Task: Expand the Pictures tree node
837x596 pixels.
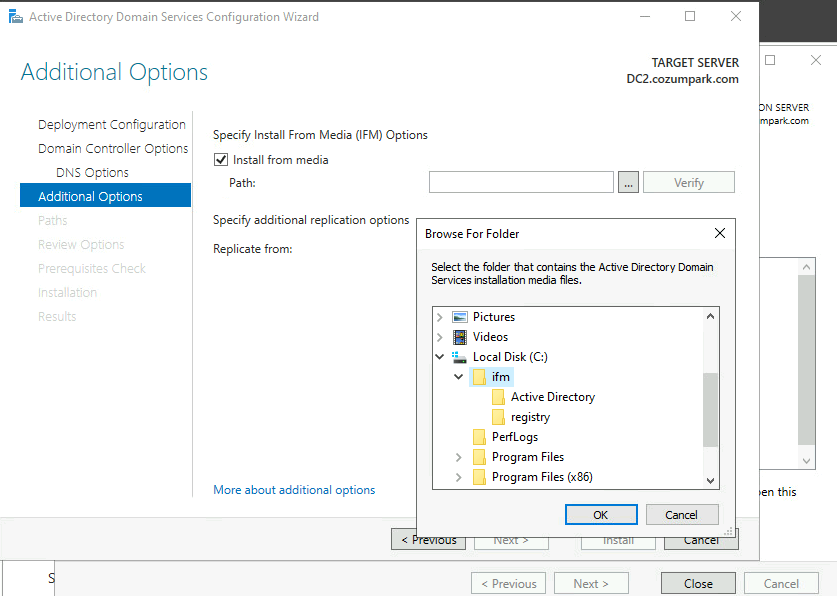Action: click(x=440, y=317)
